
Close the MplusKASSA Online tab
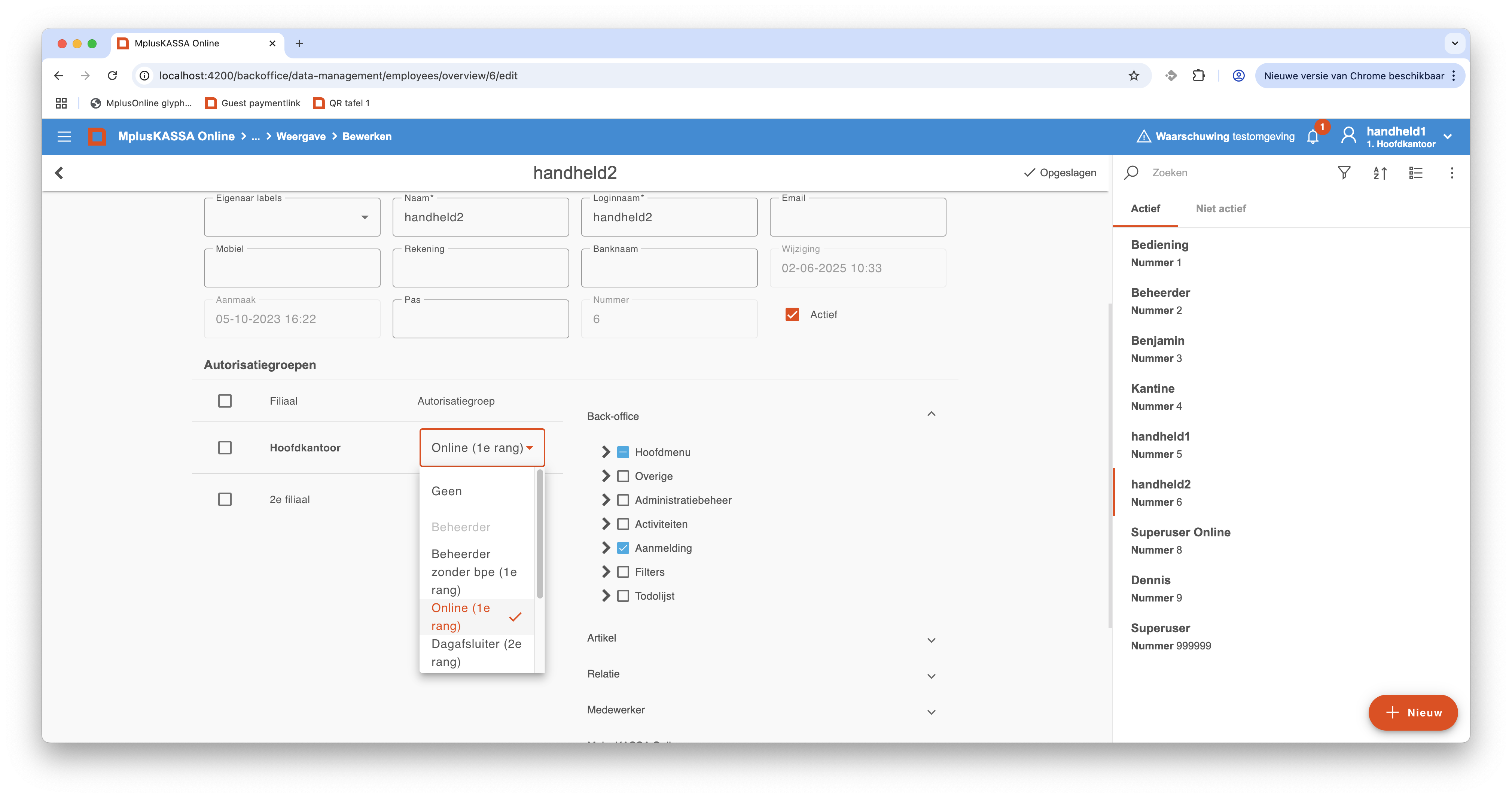pyautogui.click(x=272, y=43)
